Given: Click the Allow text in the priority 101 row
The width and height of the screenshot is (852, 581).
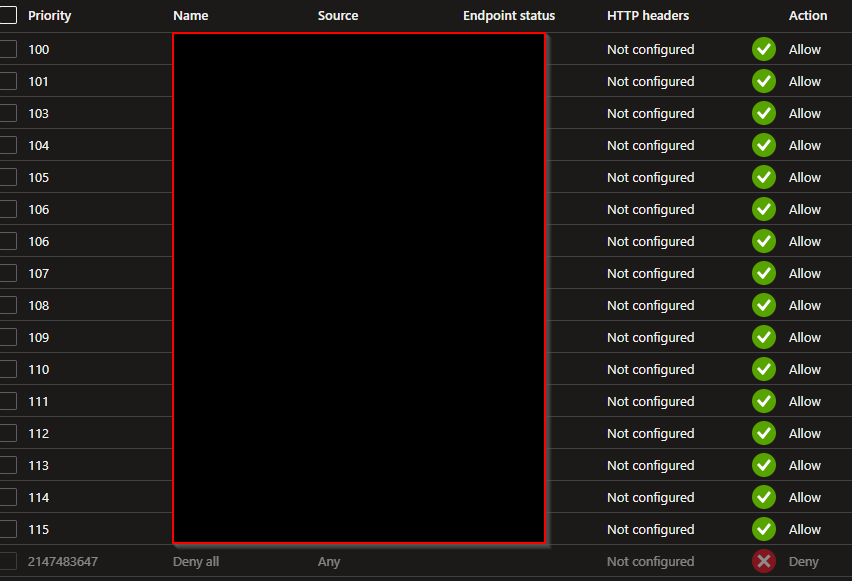Looking at the screenshot, I should click(x=805, y=82).
